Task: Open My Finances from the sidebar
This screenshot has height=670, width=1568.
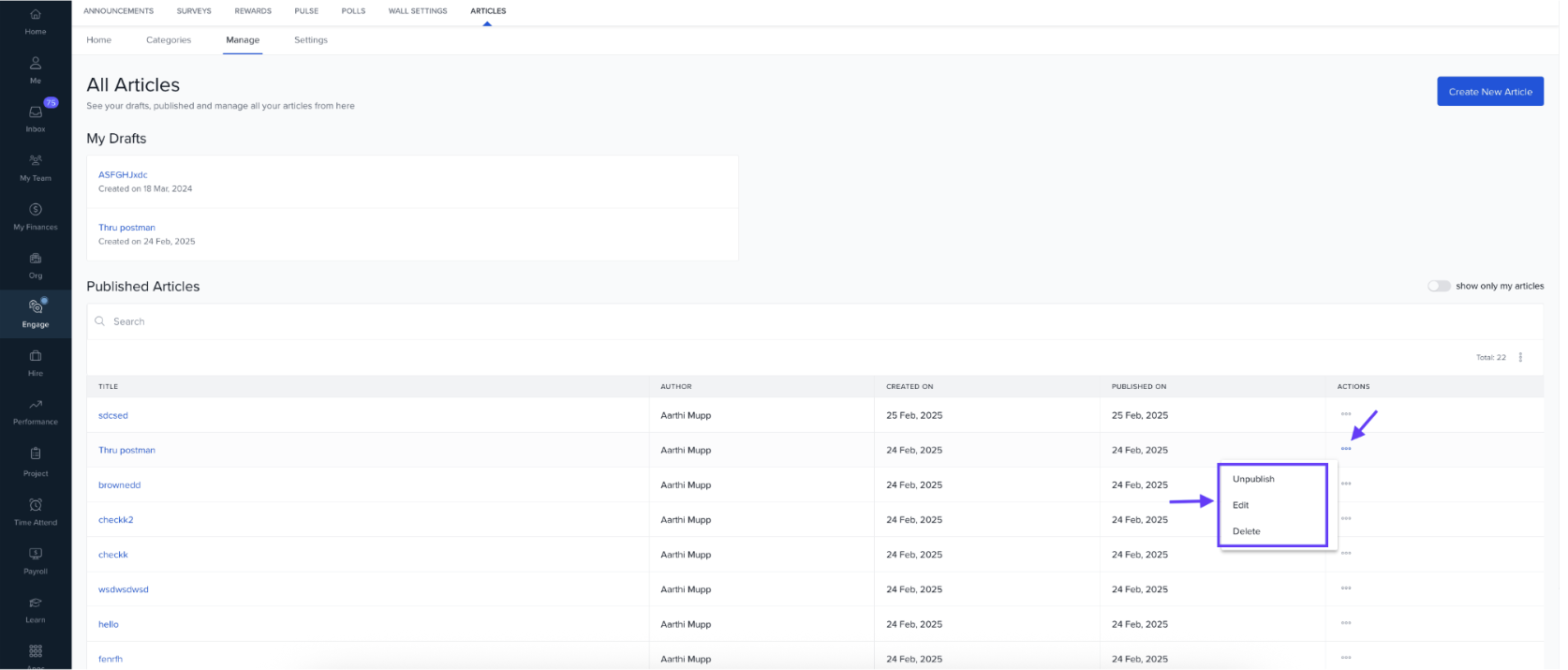Action: 36,210
